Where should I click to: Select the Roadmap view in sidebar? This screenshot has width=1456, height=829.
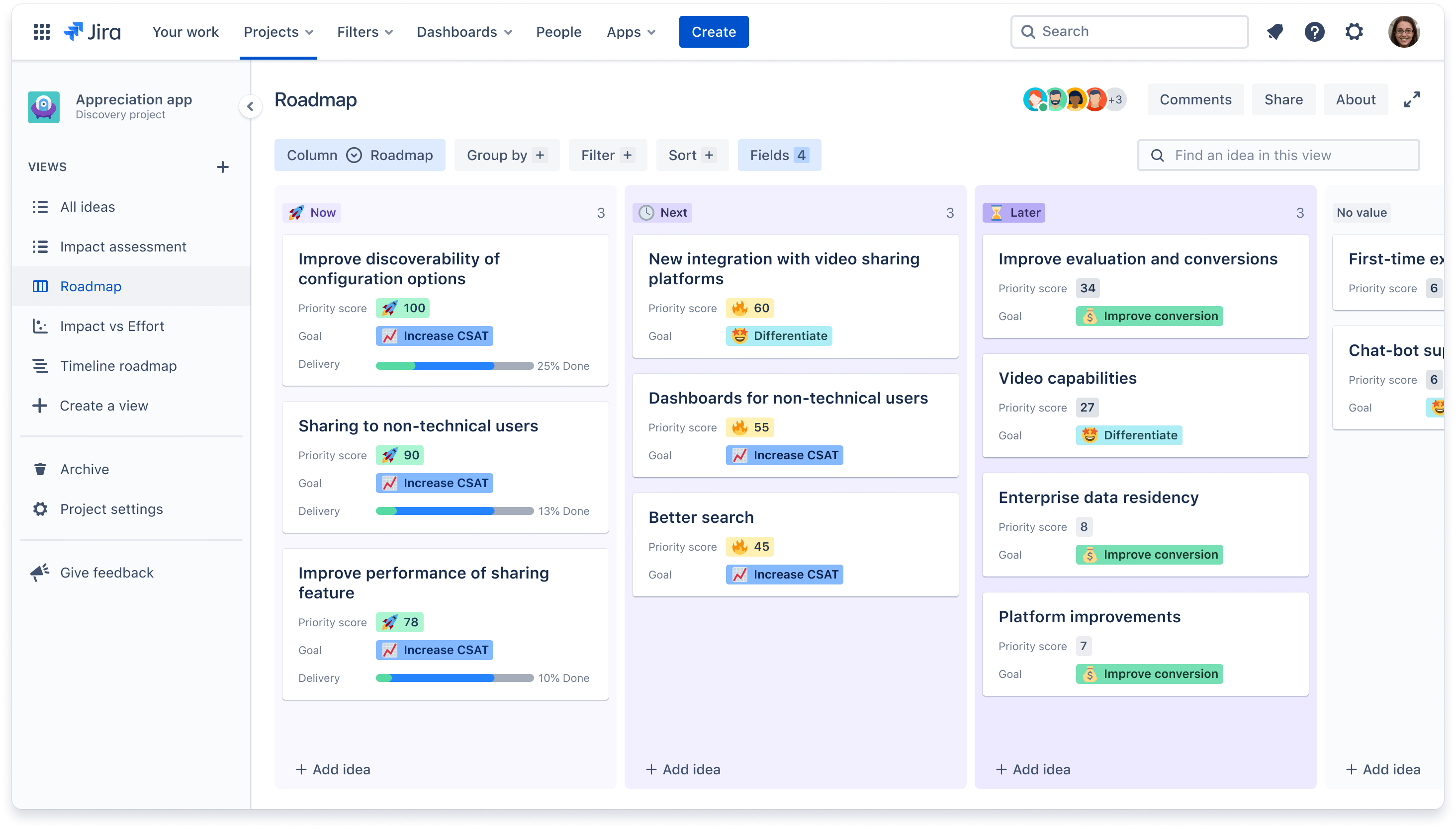[x=90, y=285]
